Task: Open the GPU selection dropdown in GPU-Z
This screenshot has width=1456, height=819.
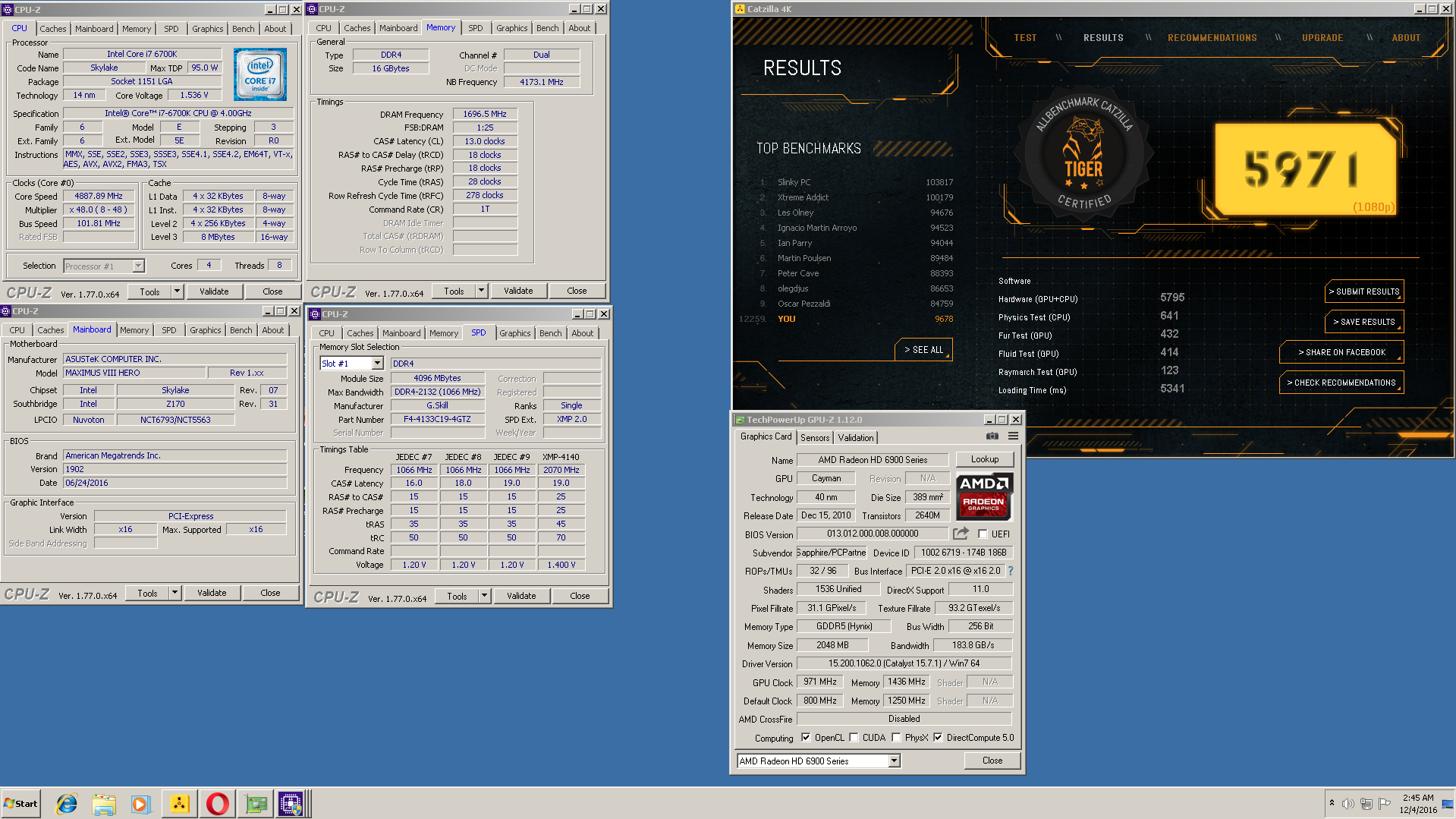Action: point(894,761)
